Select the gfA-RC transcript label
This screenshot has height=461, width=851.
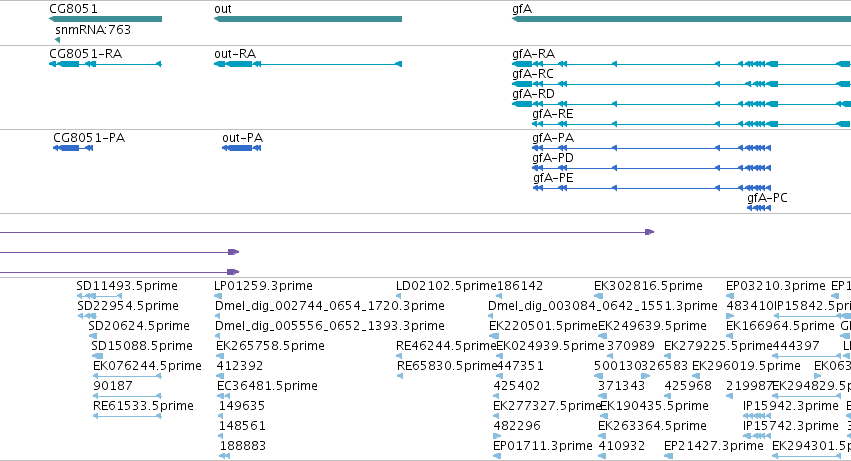point(533,74)
